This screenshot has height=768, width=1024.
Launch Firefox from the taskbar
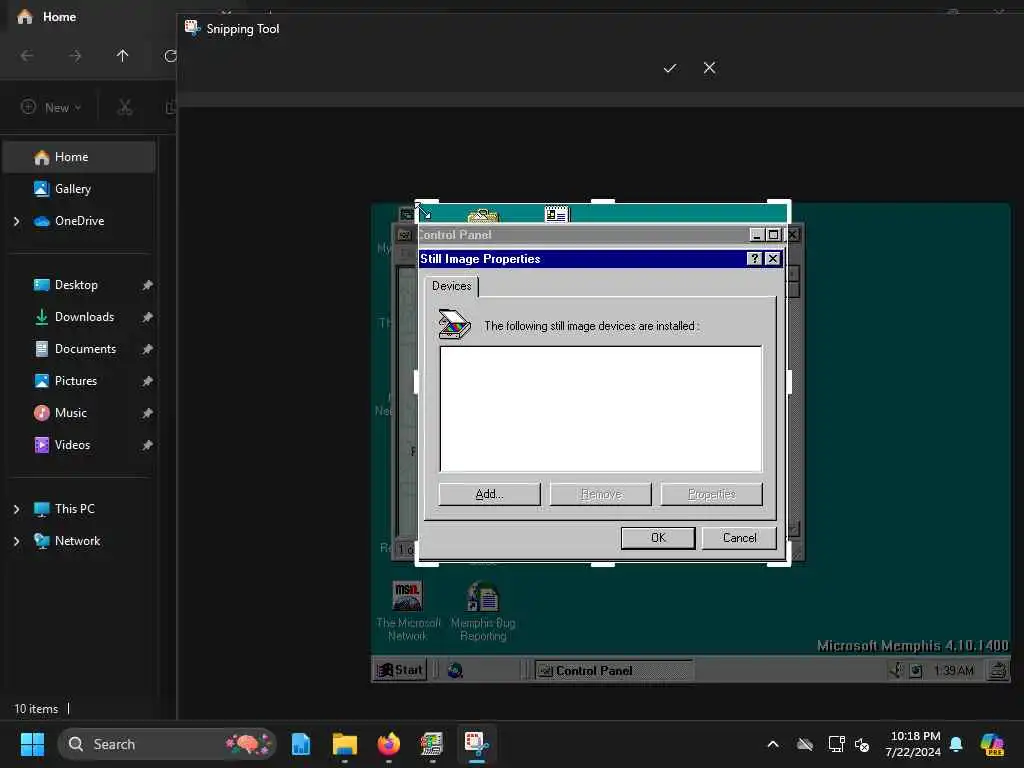click(x=389, y=744)
